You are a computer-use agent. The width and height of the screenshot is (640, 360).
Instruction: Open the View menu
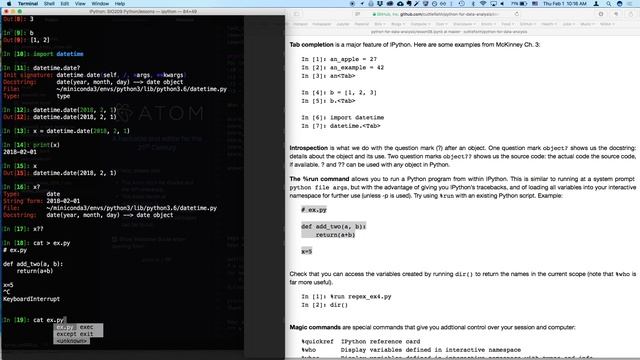pos(80,3)
